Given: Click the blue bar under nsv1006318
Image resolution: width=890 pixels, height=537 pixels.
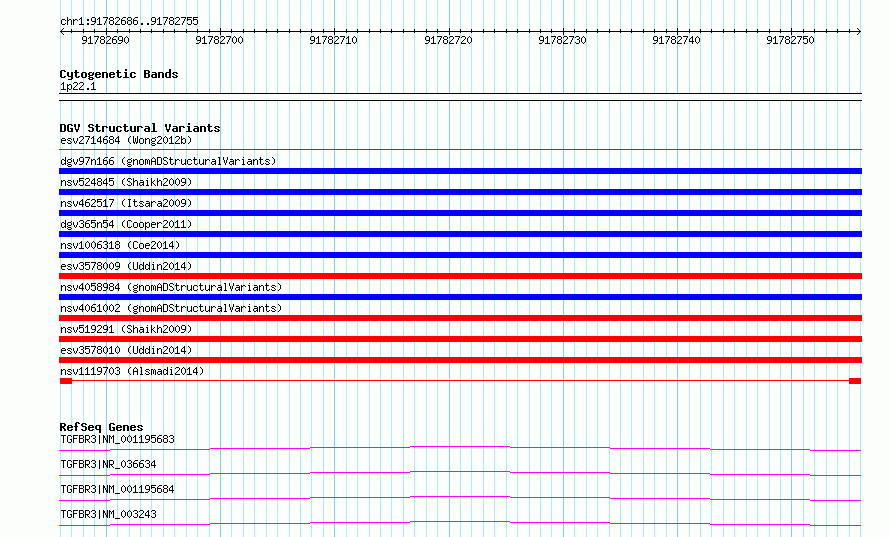Looking at the screenshot, I should point(460,255).
